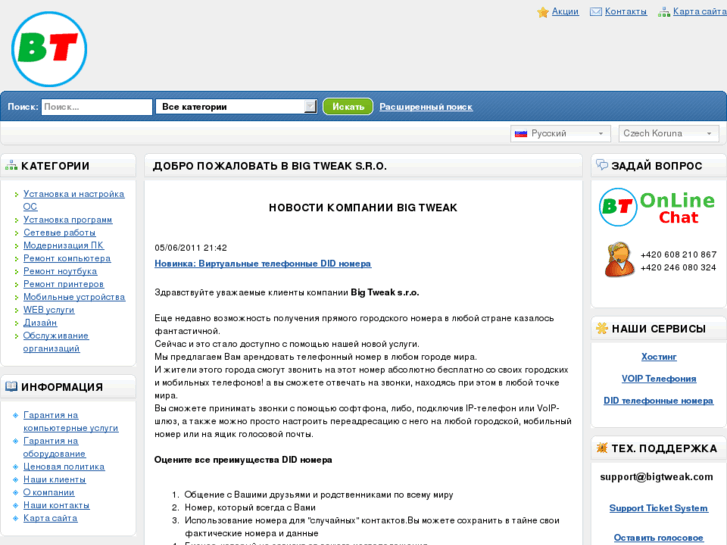727x545 pixels.
Task: Click the spark icon beside Тех. поддержка
Action: (602, 448)
